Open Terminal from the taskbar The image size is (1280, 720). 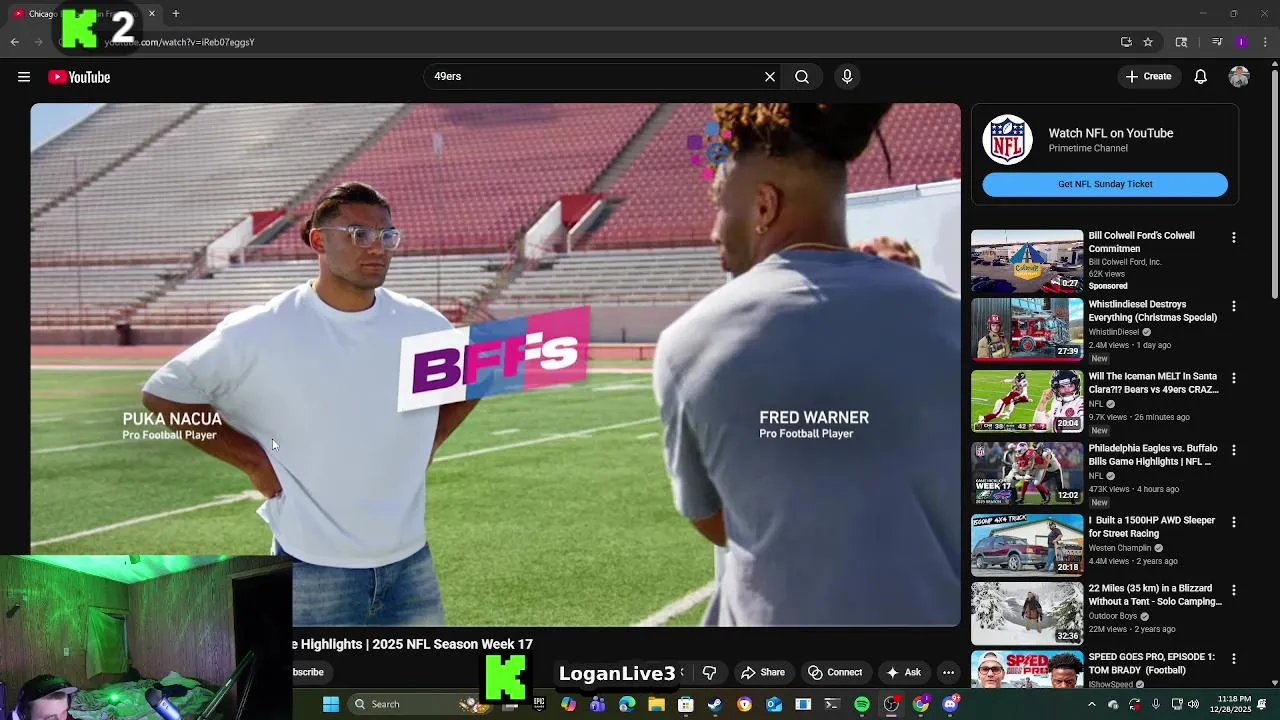832,704
